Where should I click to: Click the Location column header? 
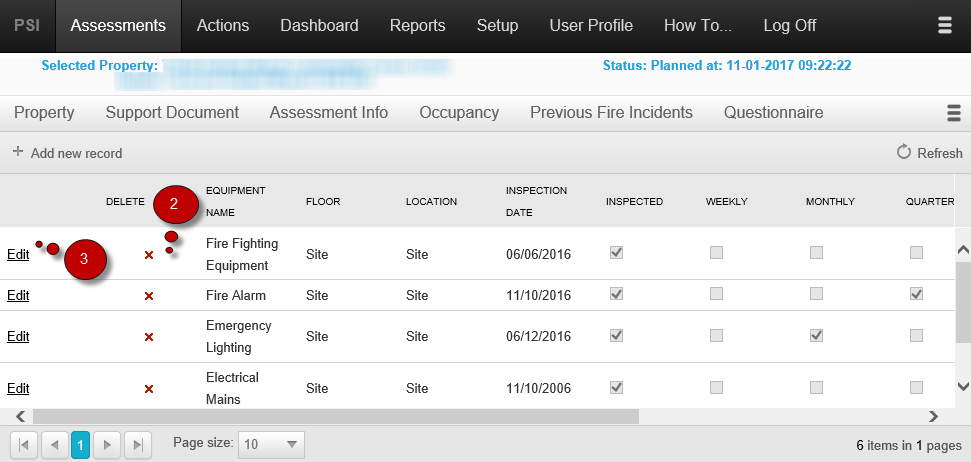pos(432,202)
